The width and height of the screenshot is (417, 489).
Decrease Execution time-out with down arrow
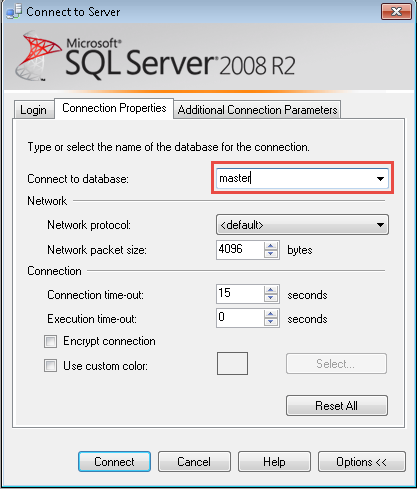click(x=271, y=322)
